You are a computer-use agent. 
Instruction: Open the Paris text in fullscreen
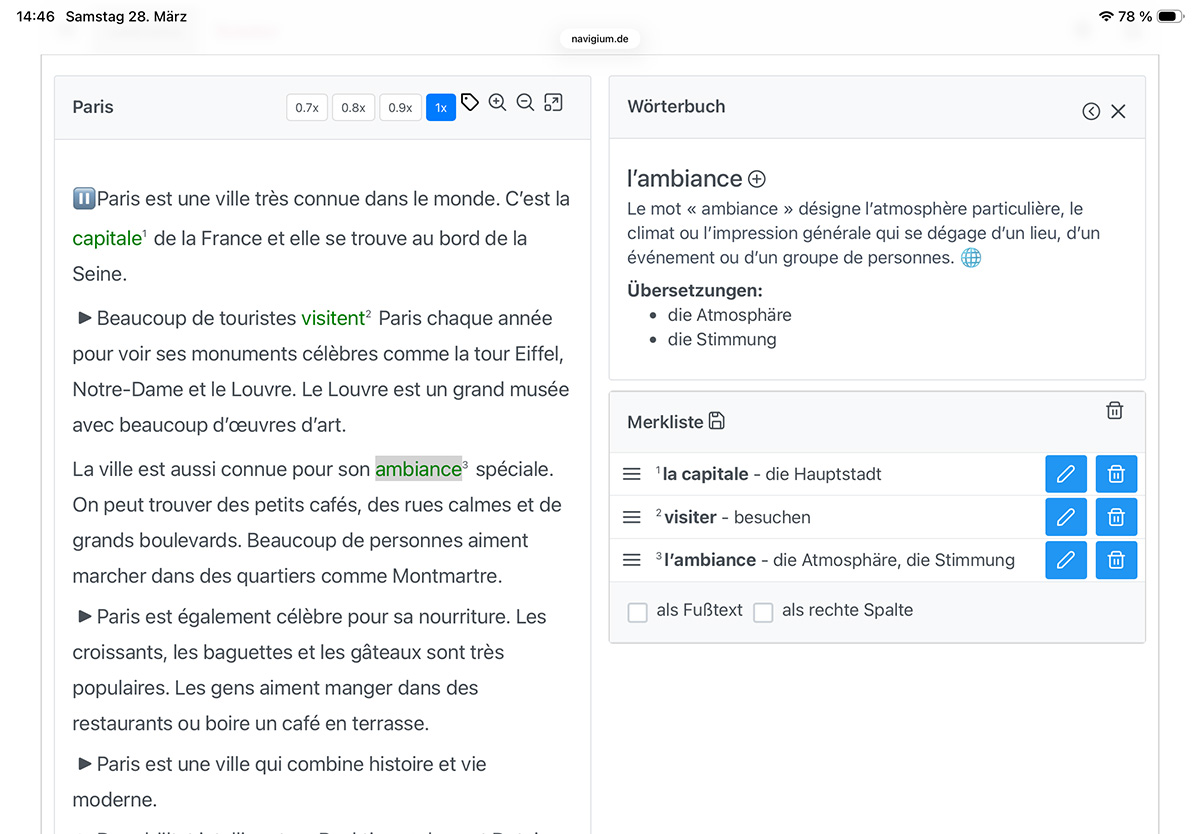tap(553, 103)
